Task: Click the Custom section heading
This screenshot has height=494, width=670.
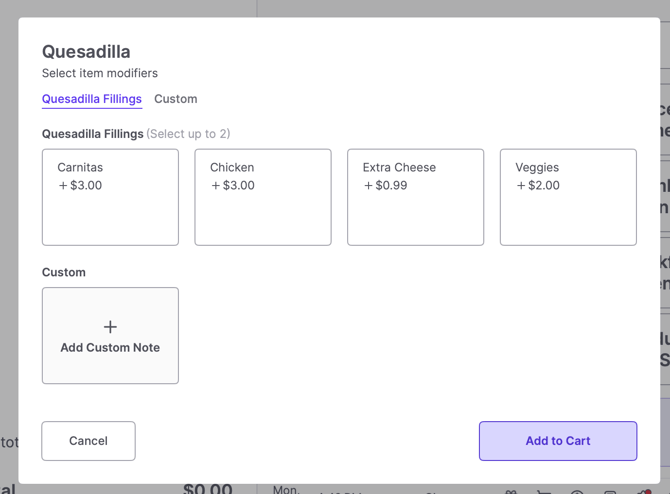Action: [x=64, y=272]
